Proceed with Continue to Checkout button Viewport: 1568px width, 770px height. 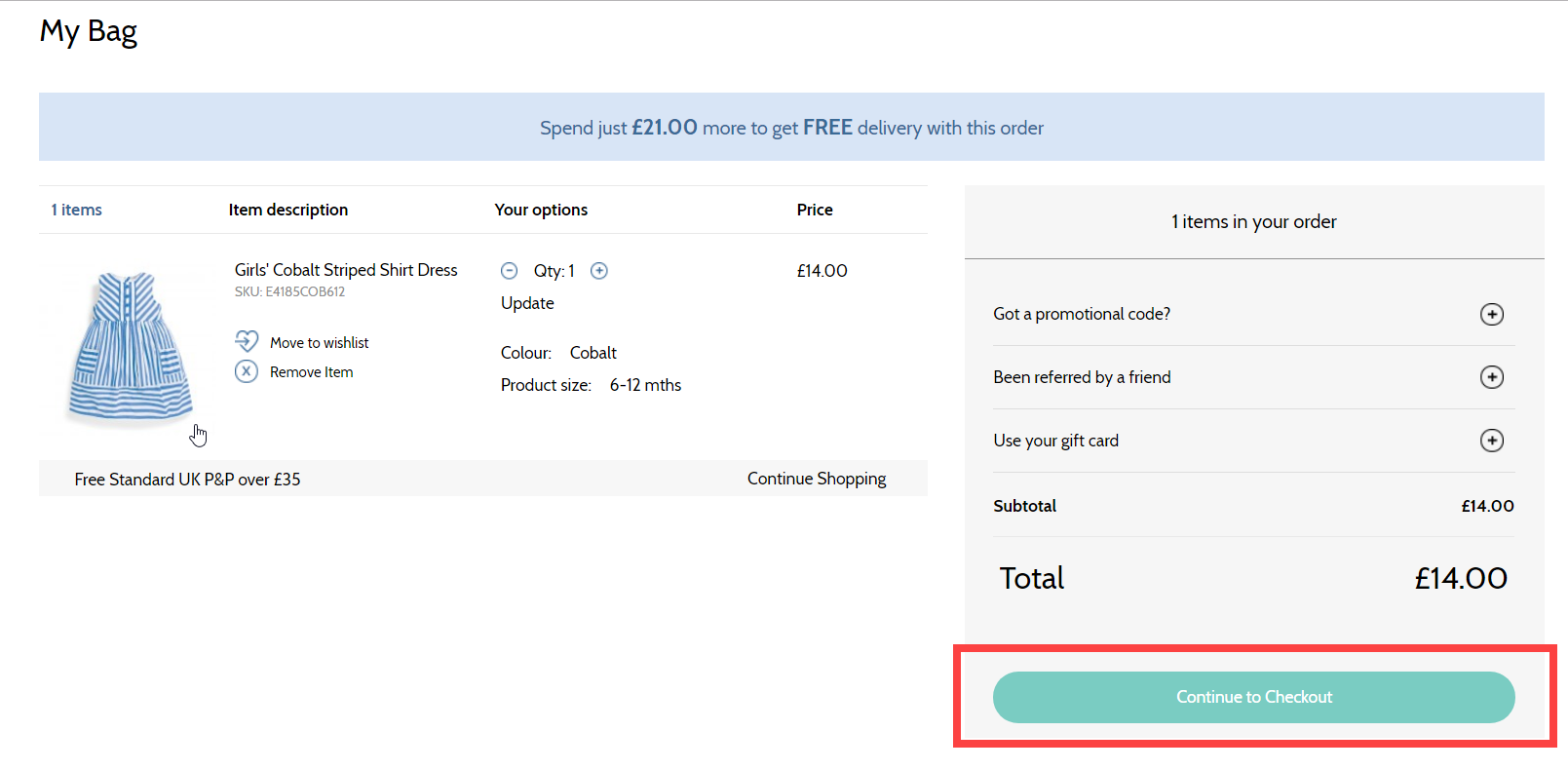click(1253, 697)
